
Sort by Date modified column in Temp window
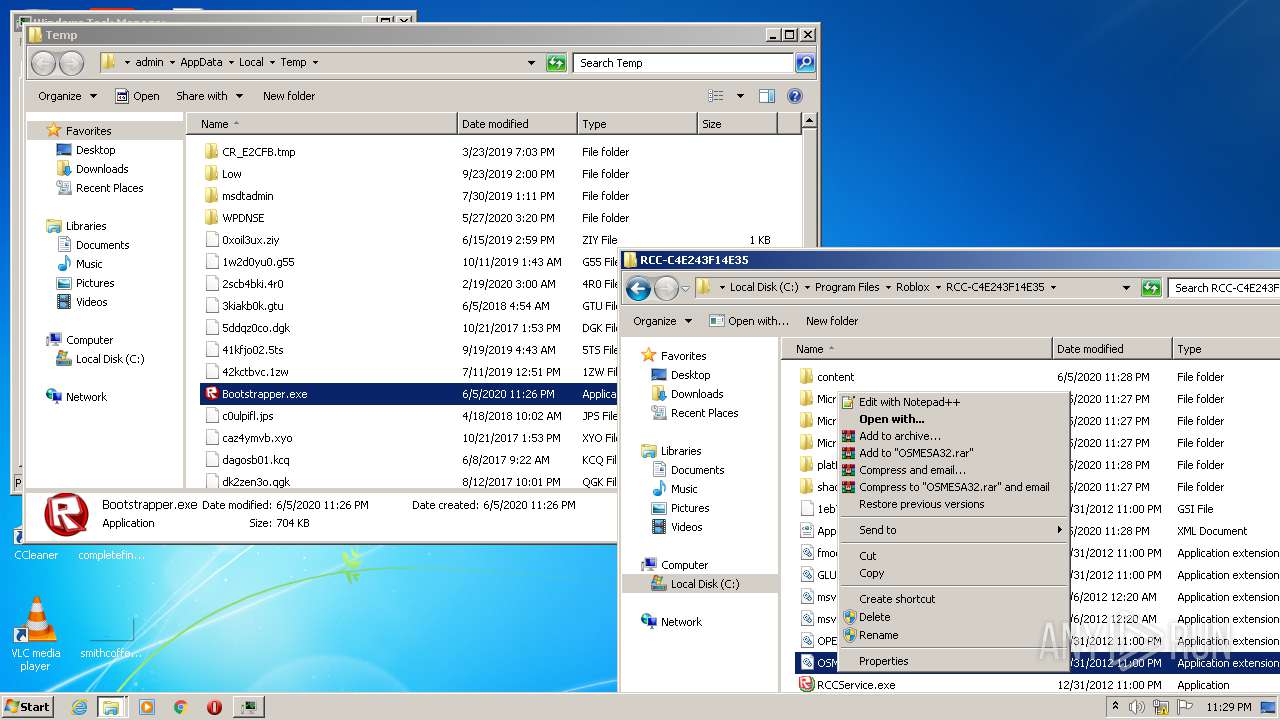517,124
